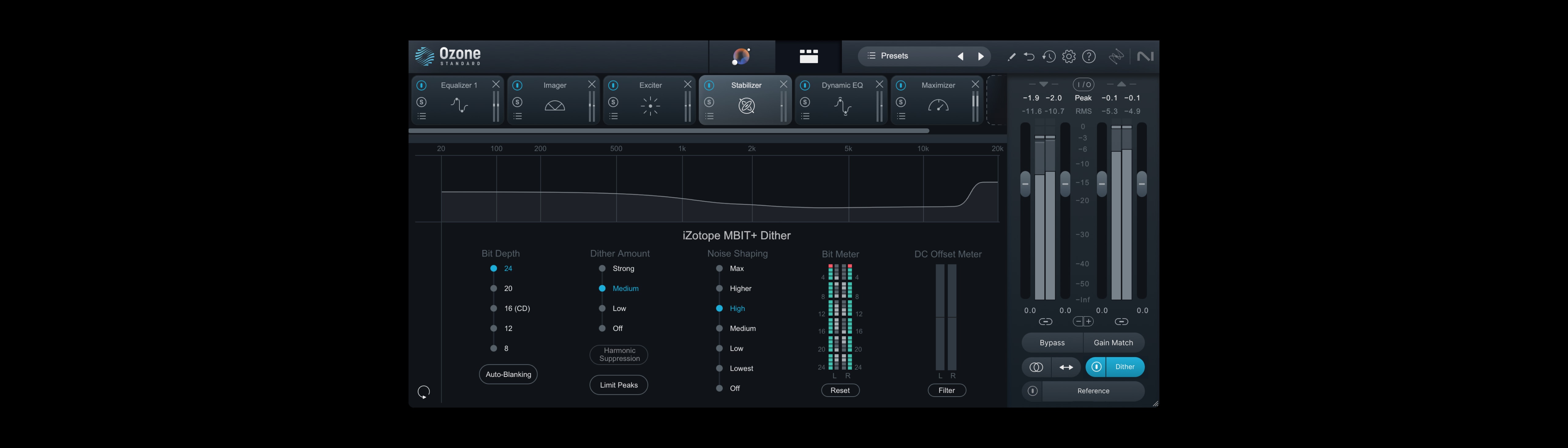
Task: Set Noise Shaping to Max
Action: [x=730, y=268]
